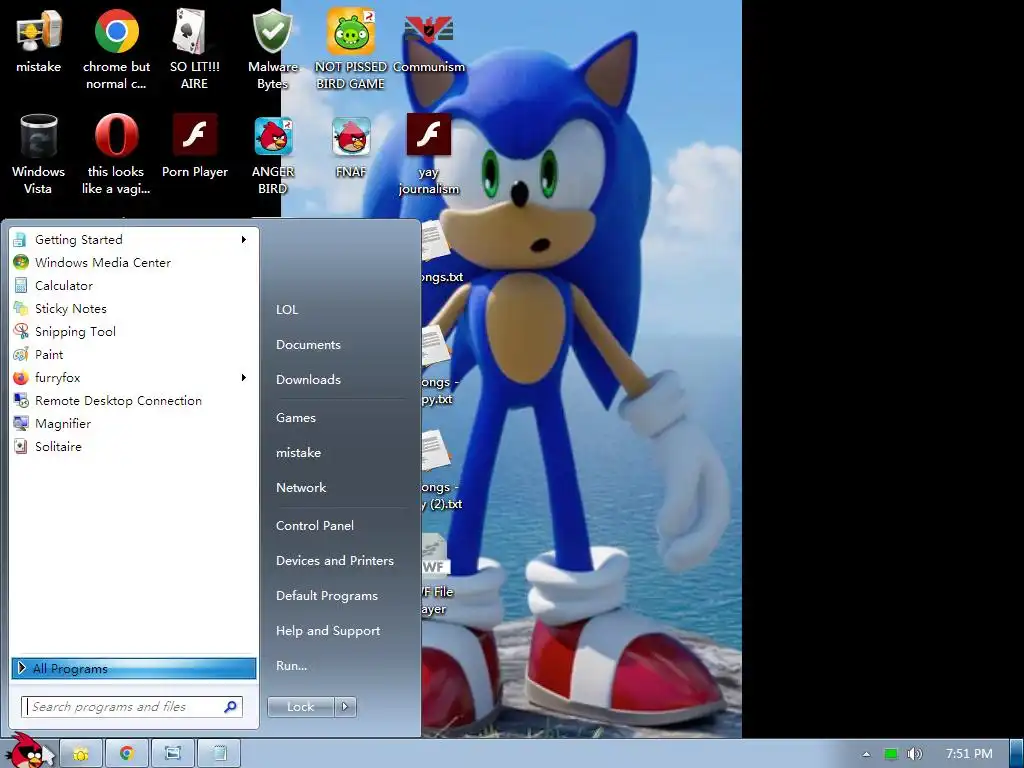Select the 'Windows Vista' recycle bin icon
The width and height of the screenshot is (1024, 768).
pos(39,154)
